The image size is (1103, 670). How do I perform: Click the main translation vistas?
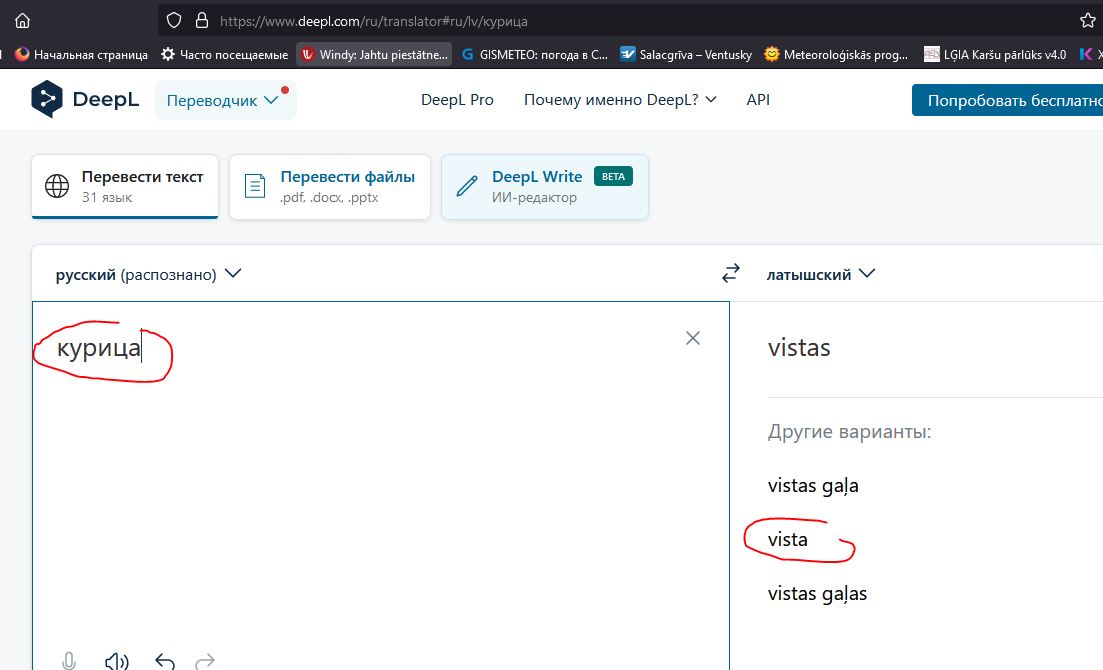(799, 348)
